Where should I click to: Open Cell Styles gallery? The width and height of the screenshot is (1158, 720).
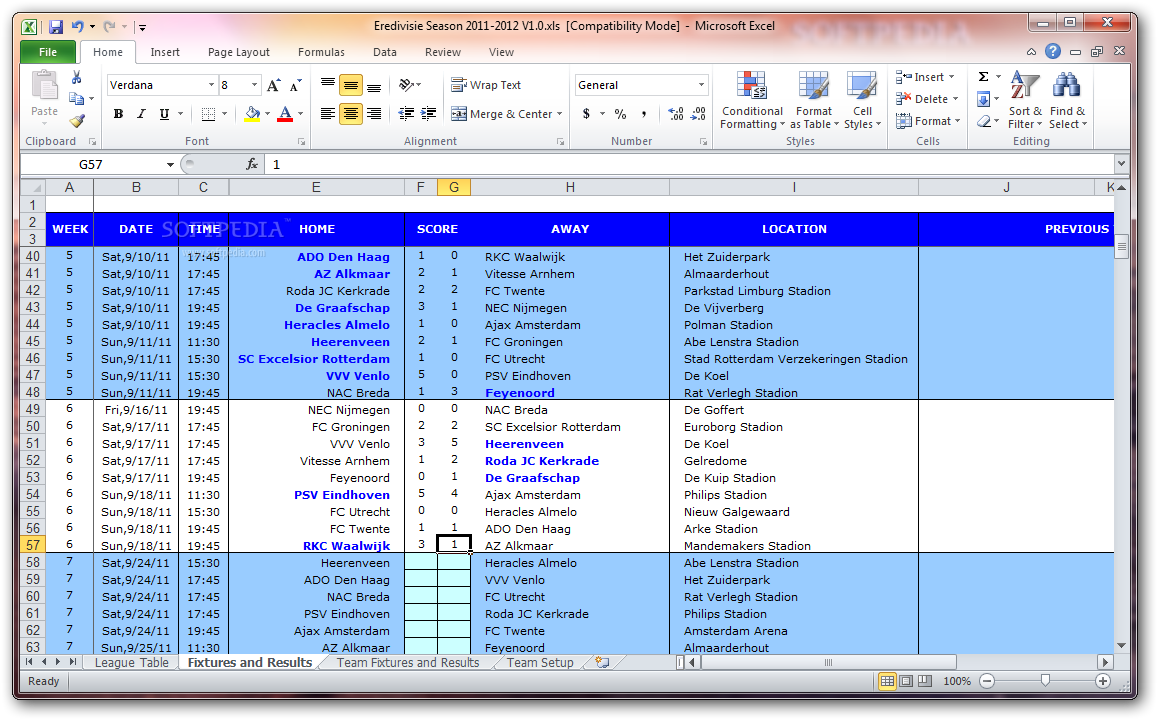pos(862,100)
